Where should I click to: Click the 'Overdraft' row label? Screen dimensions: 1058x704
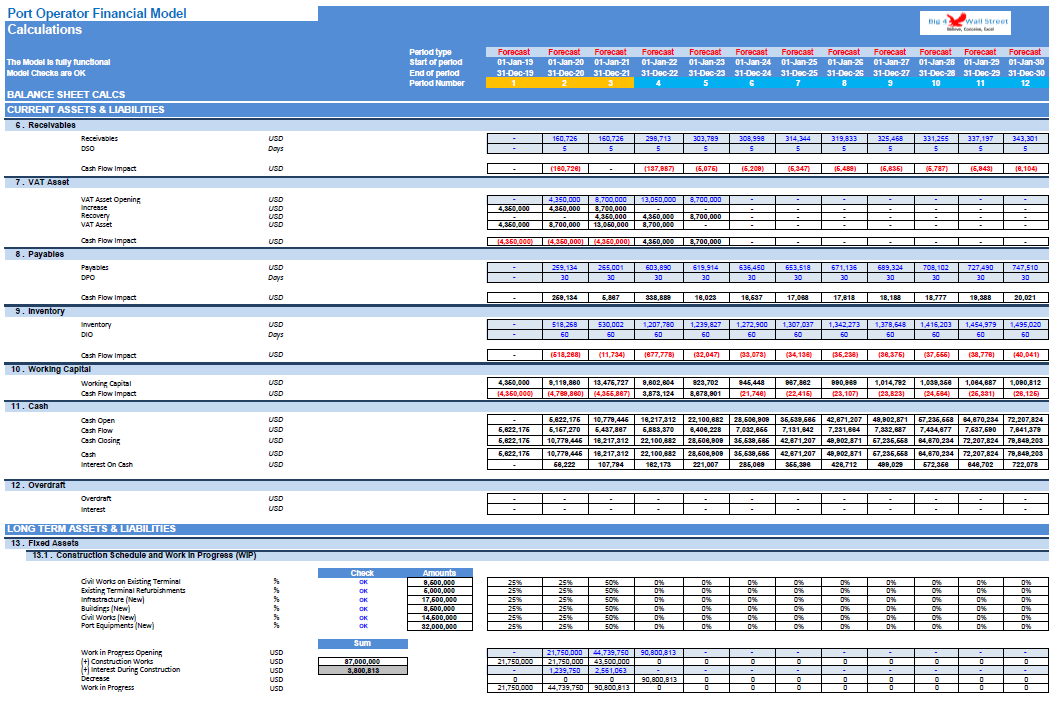[96, 499]
